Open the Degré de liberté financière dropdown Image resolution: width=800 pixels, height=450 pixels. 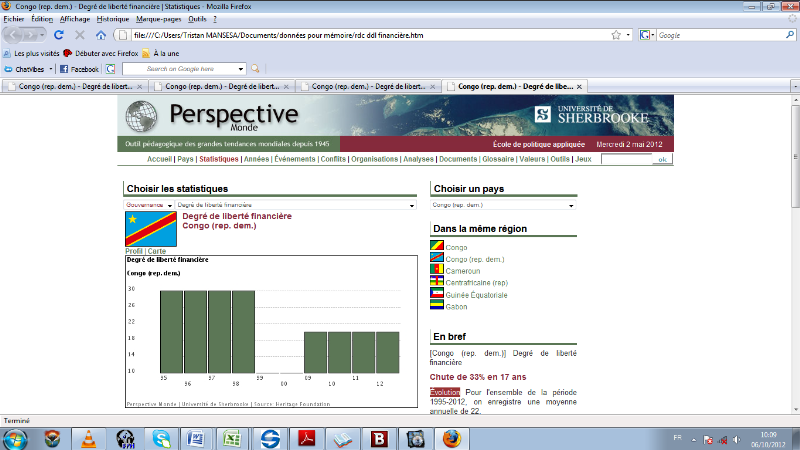[x=295, y=205]
